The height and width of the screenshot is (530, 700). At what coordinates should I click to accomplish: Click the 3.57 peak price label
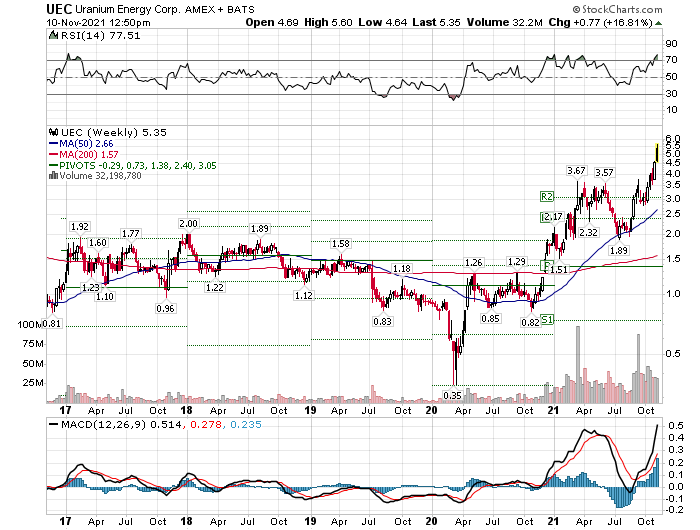tap(604, 172)
